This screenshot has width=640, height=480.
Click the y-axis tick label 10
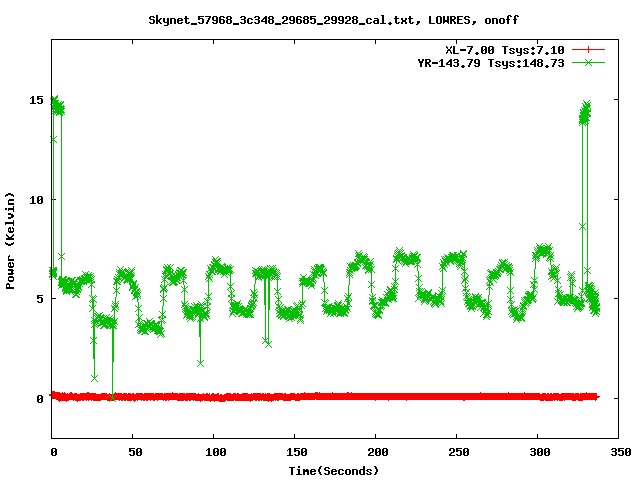click(36, 200)
